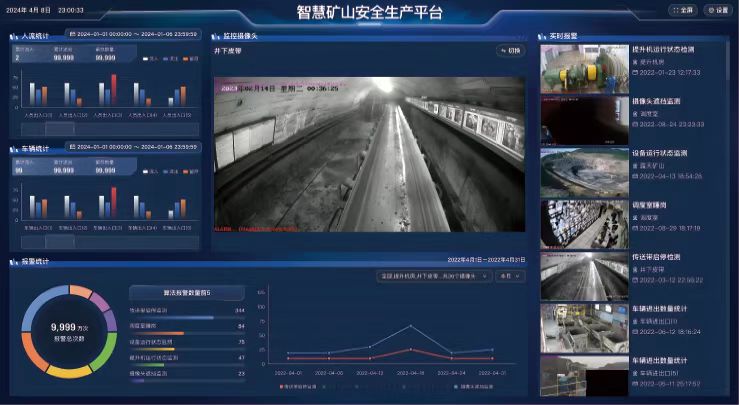
Task: Toggle orange legend series in 人流统计 chart
Action: coord(190,59)
